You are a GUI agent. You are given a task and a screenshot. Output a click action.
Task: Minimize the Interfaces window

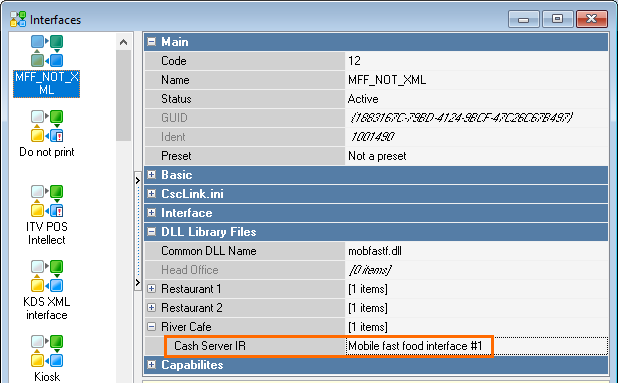[x=523, y=19]
